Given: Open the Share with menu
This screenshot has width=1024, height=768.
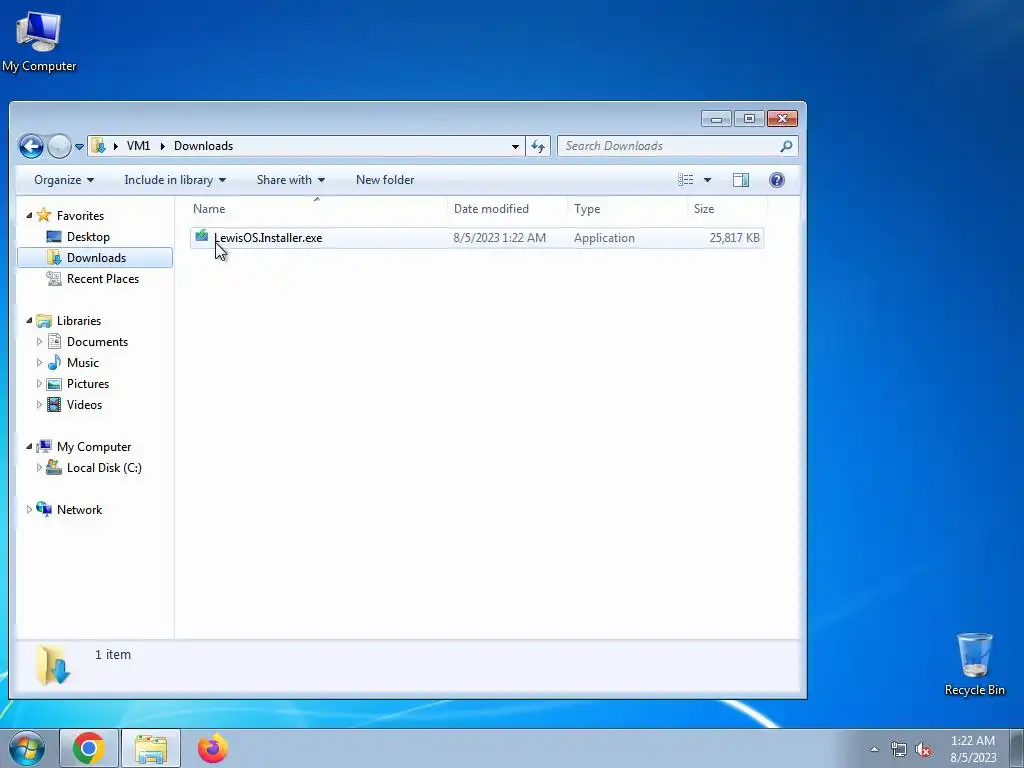Looking at the screenshot, I should (291, 180).
